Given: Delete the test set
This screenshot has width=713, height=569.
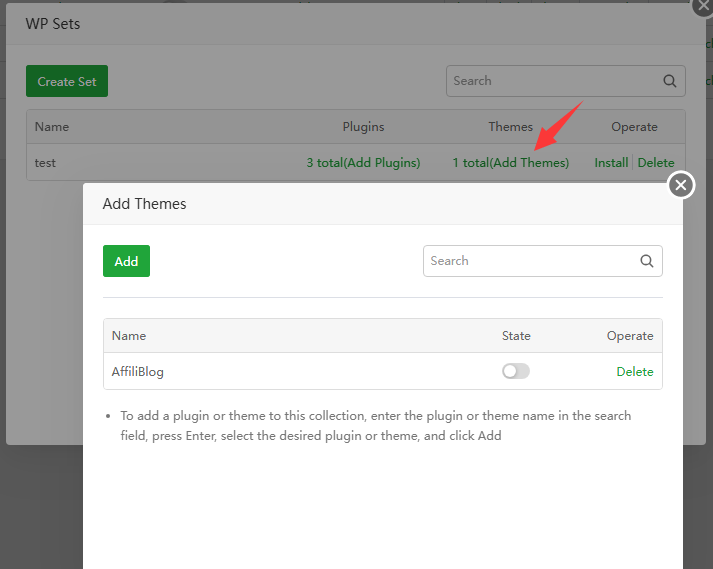Looking at the screenshot, I should [656, 162].
